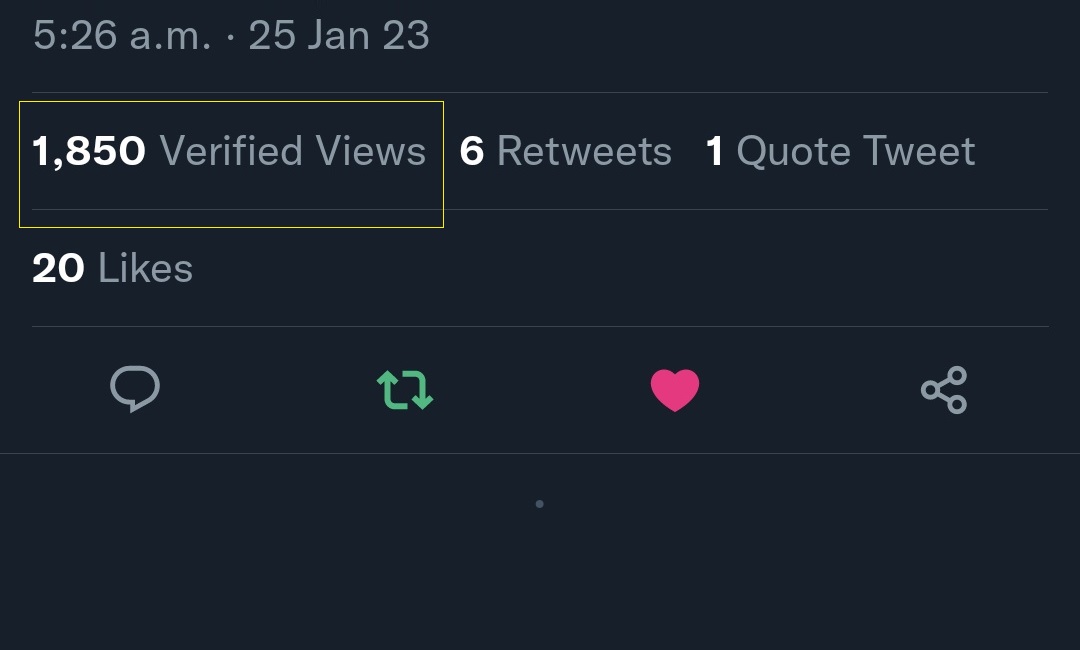Viewport: 1080px width, 650px height.
Task: Open the share icon options
Action: [x=944, y=390]
